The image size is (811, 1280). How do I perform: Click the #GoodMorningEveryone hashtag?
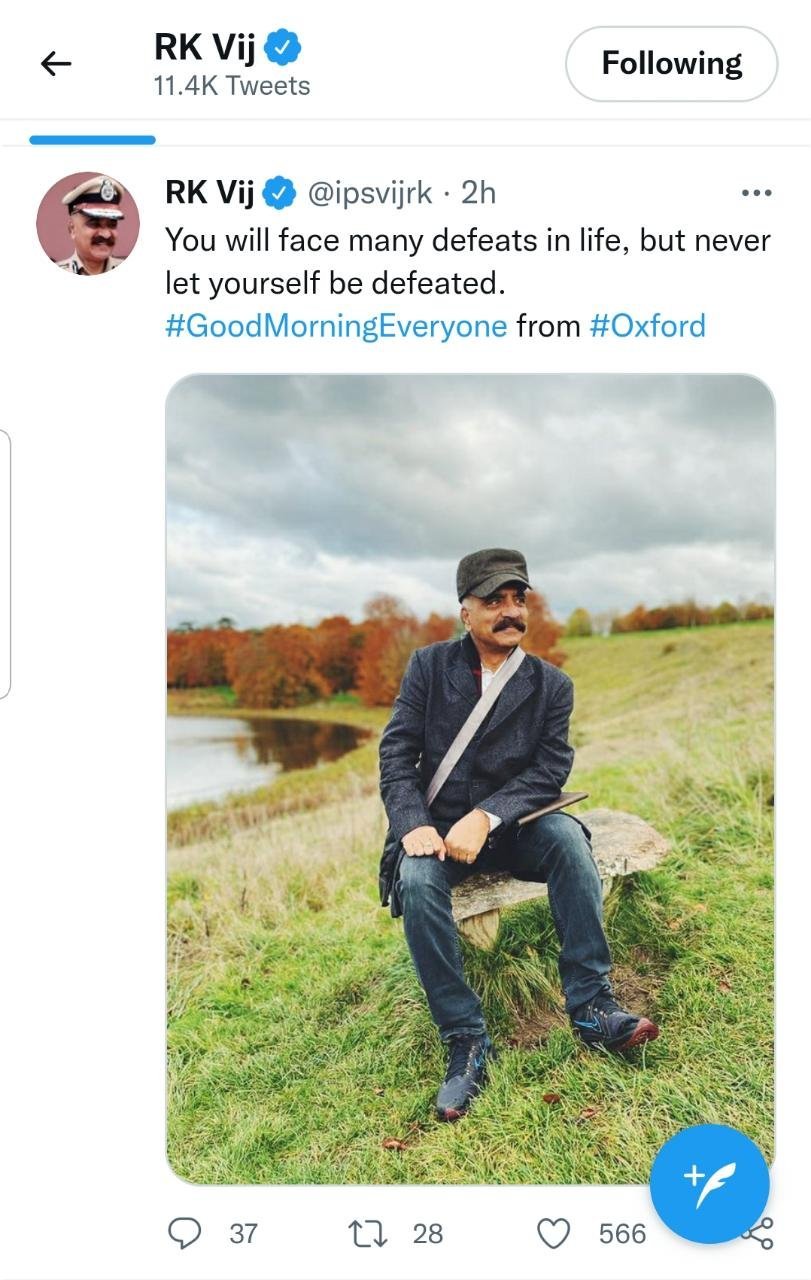[x=336, y=326]
